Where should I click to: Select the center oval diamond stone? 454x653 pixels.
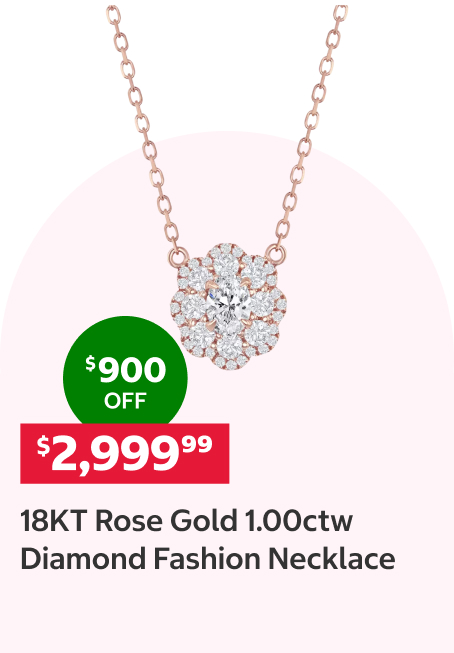228,301
